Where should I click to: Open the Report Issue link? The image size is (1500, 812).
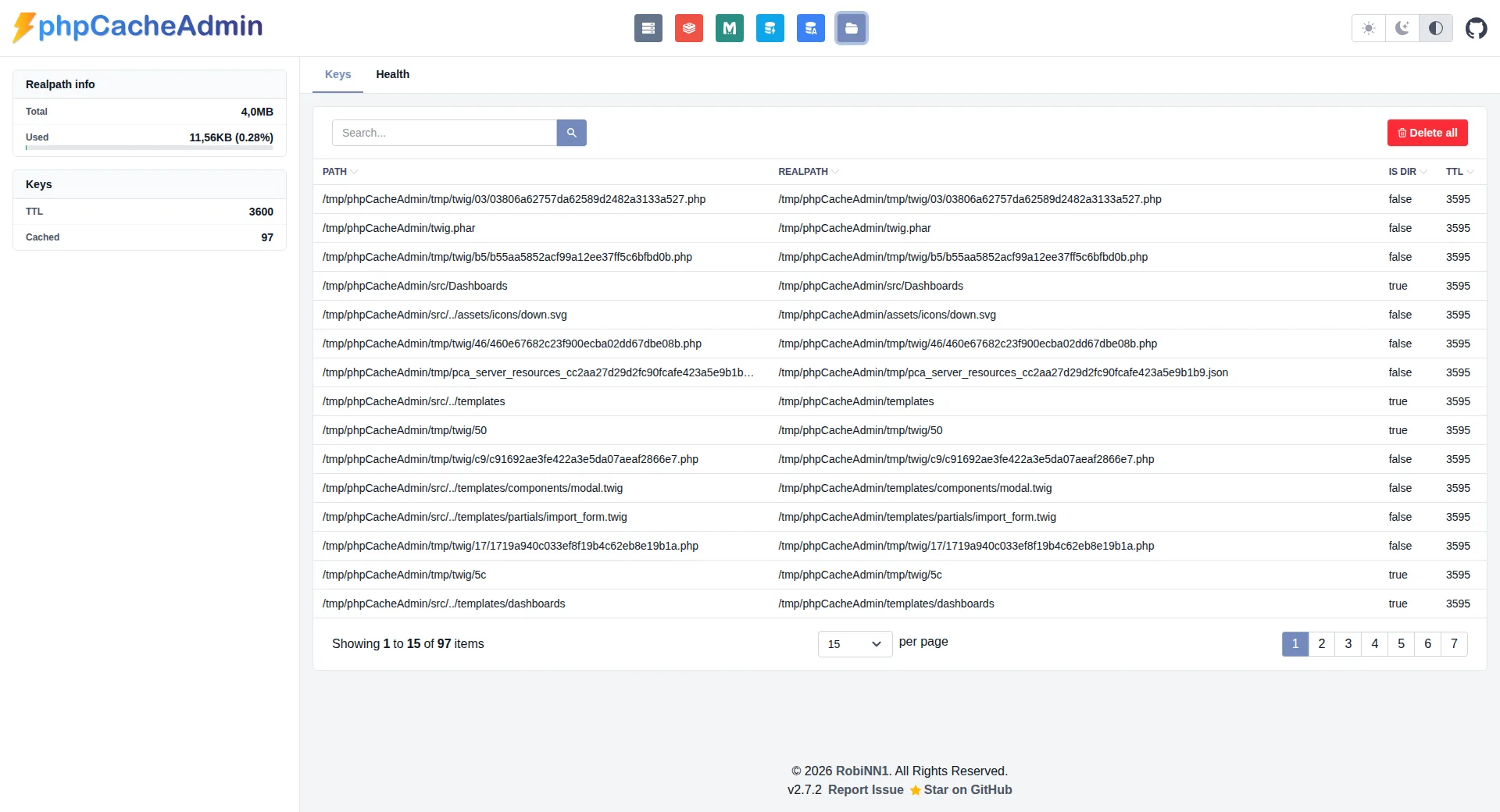[x=866, y=790]
